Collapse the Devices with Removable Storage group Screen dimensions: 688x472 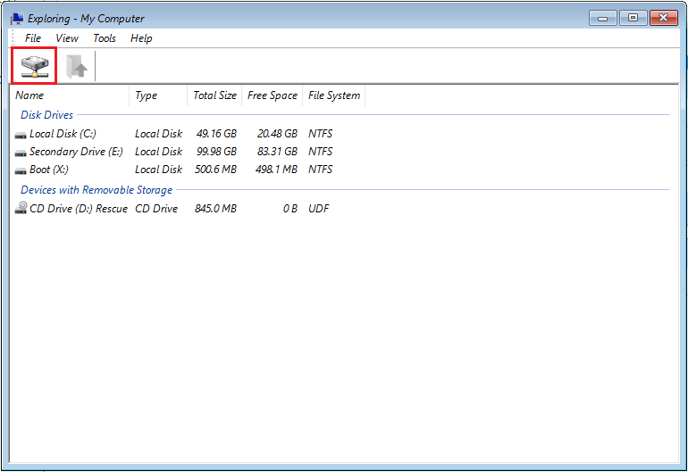[97, 190]
